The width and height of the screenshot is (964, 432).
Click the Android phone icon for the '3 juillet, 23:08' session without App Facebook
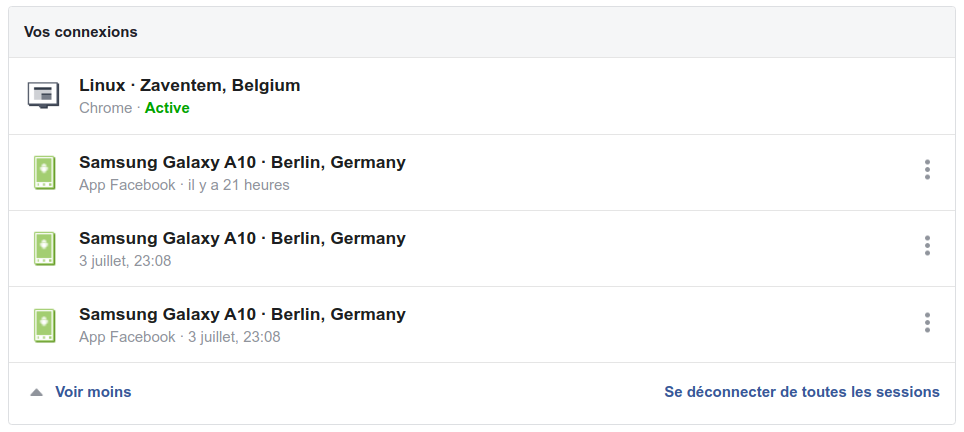pos(44,249)
